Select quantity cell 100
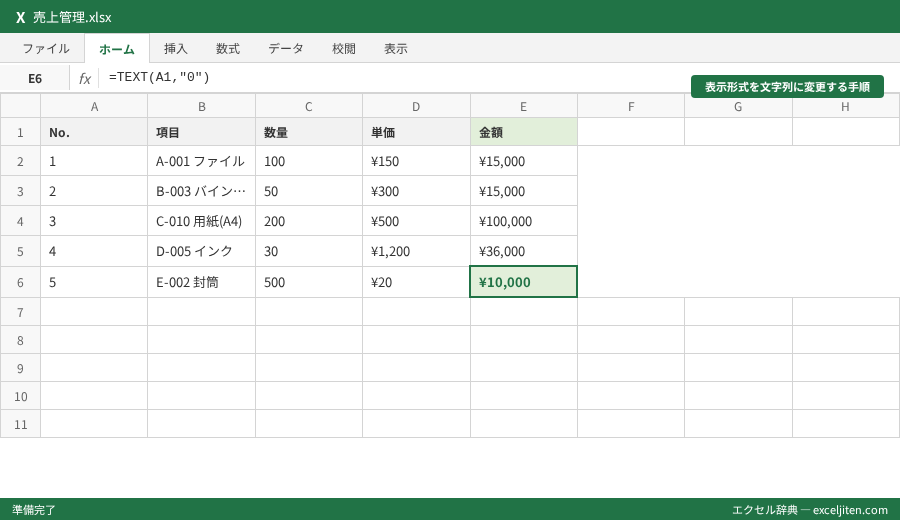 (x=309, y=161)
